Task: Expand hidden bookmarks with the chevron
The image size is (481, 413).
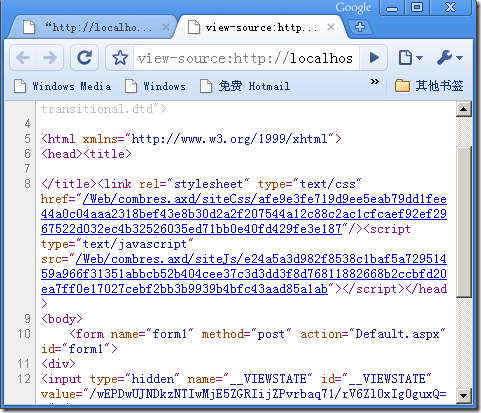Action: pyautogui.click(x=375, y=81)
